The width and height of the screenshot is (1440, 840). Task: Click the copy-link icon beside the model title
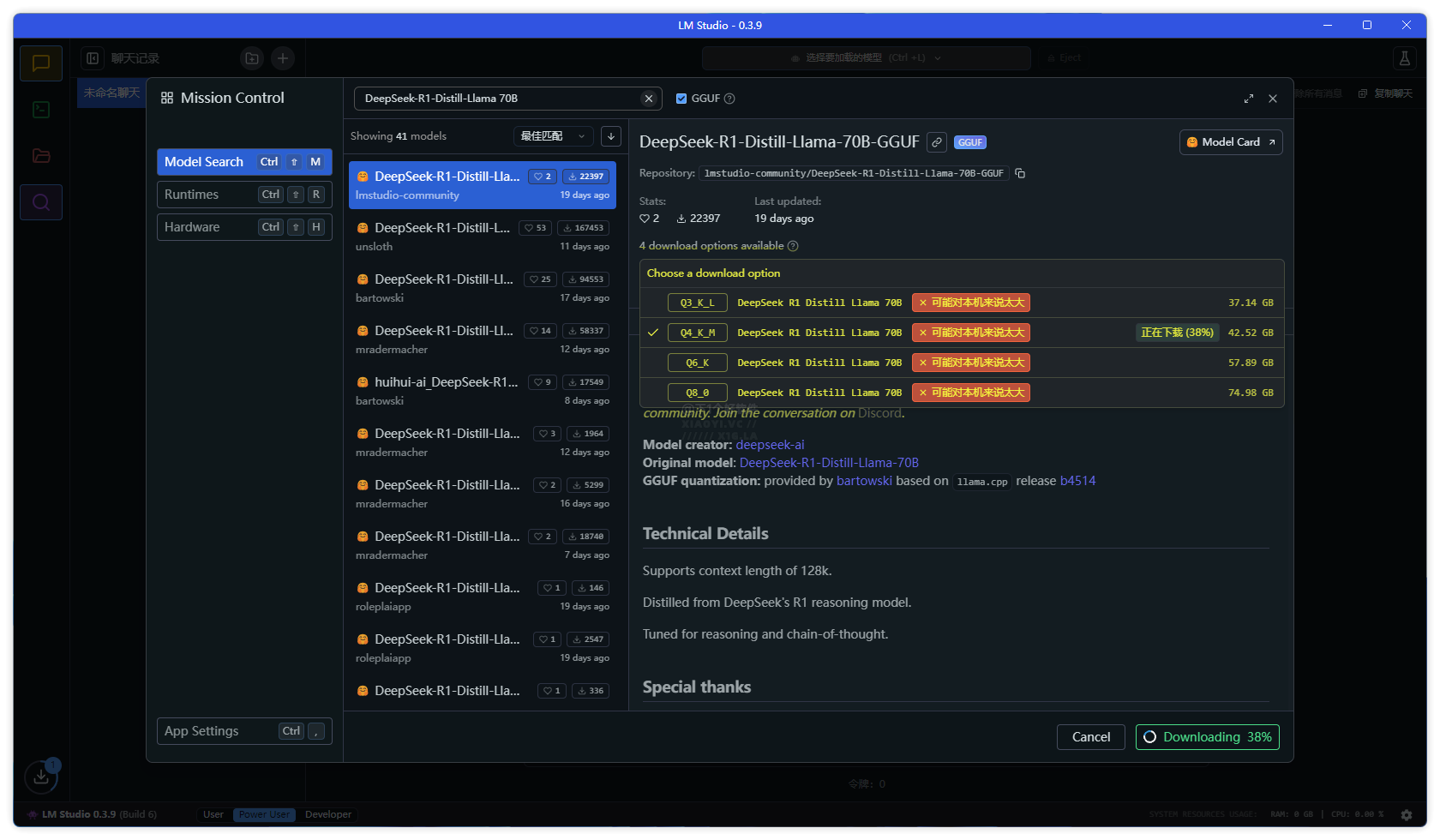click(x=937, y=142)
